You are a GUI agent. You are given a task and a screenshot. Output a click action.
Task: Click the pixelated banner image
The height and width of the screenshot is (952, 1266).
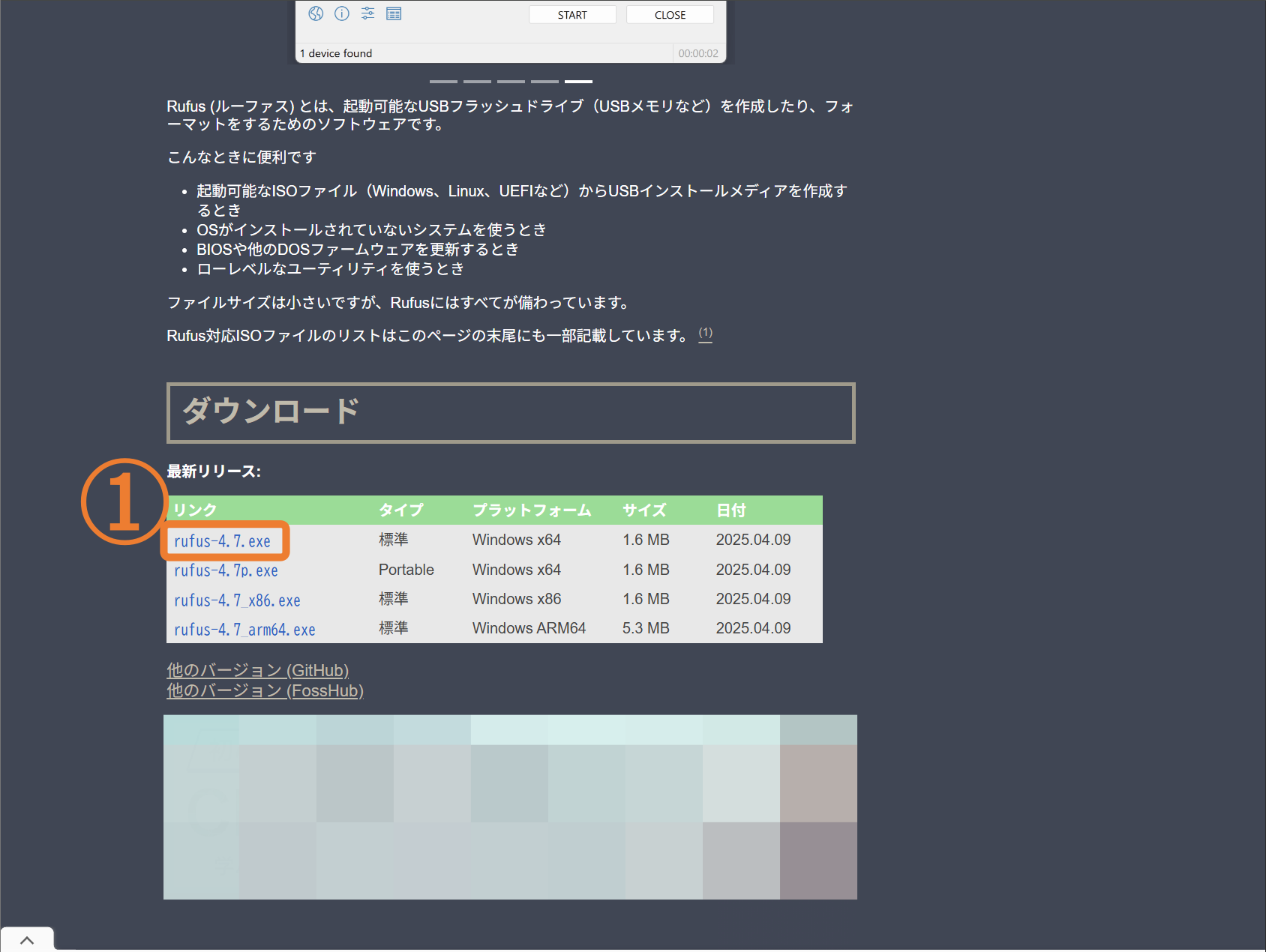click(510, 807)
